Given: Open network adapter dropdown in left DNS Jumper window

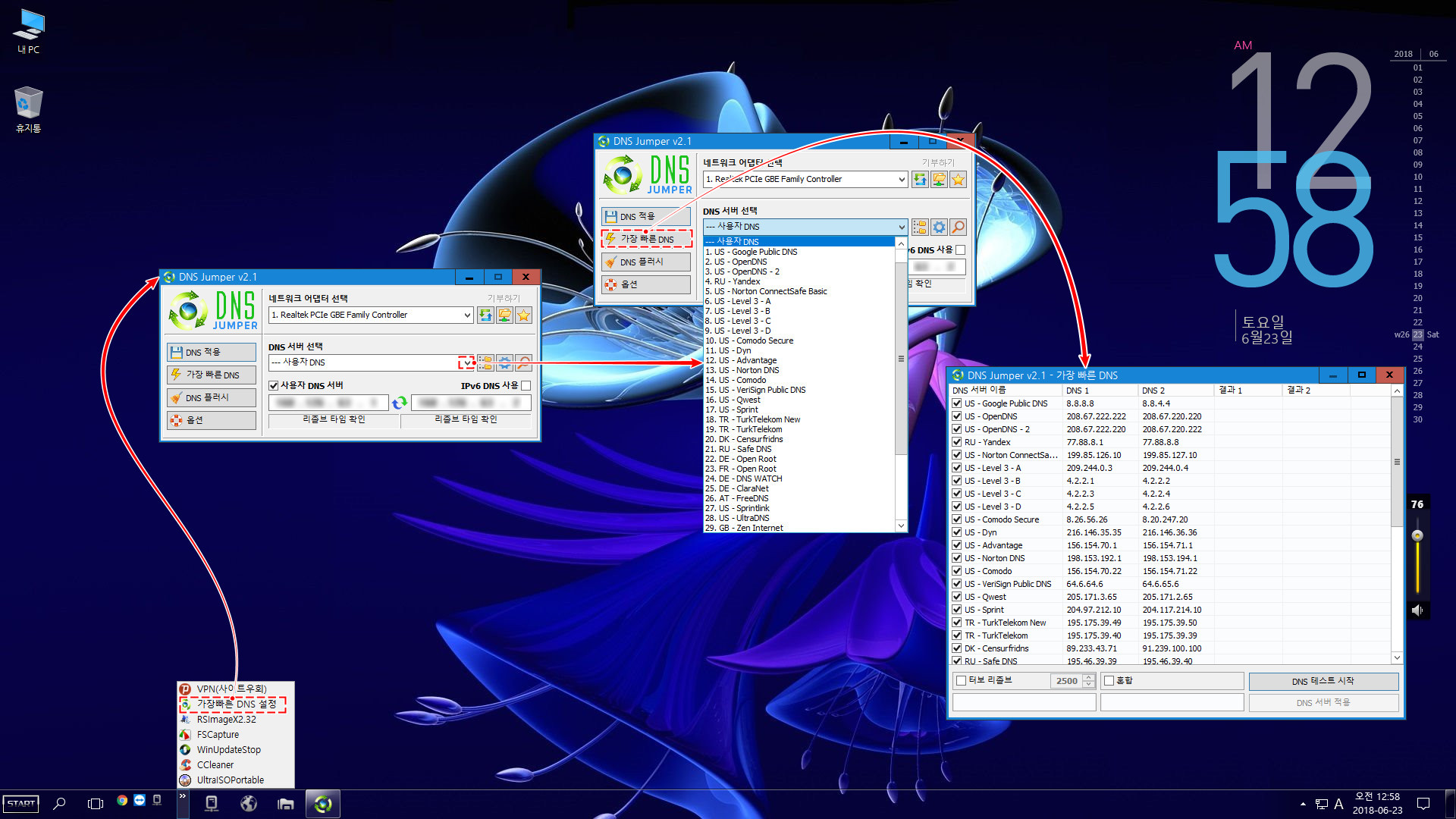Looking at the screenshot, I should tap(467, 315).
